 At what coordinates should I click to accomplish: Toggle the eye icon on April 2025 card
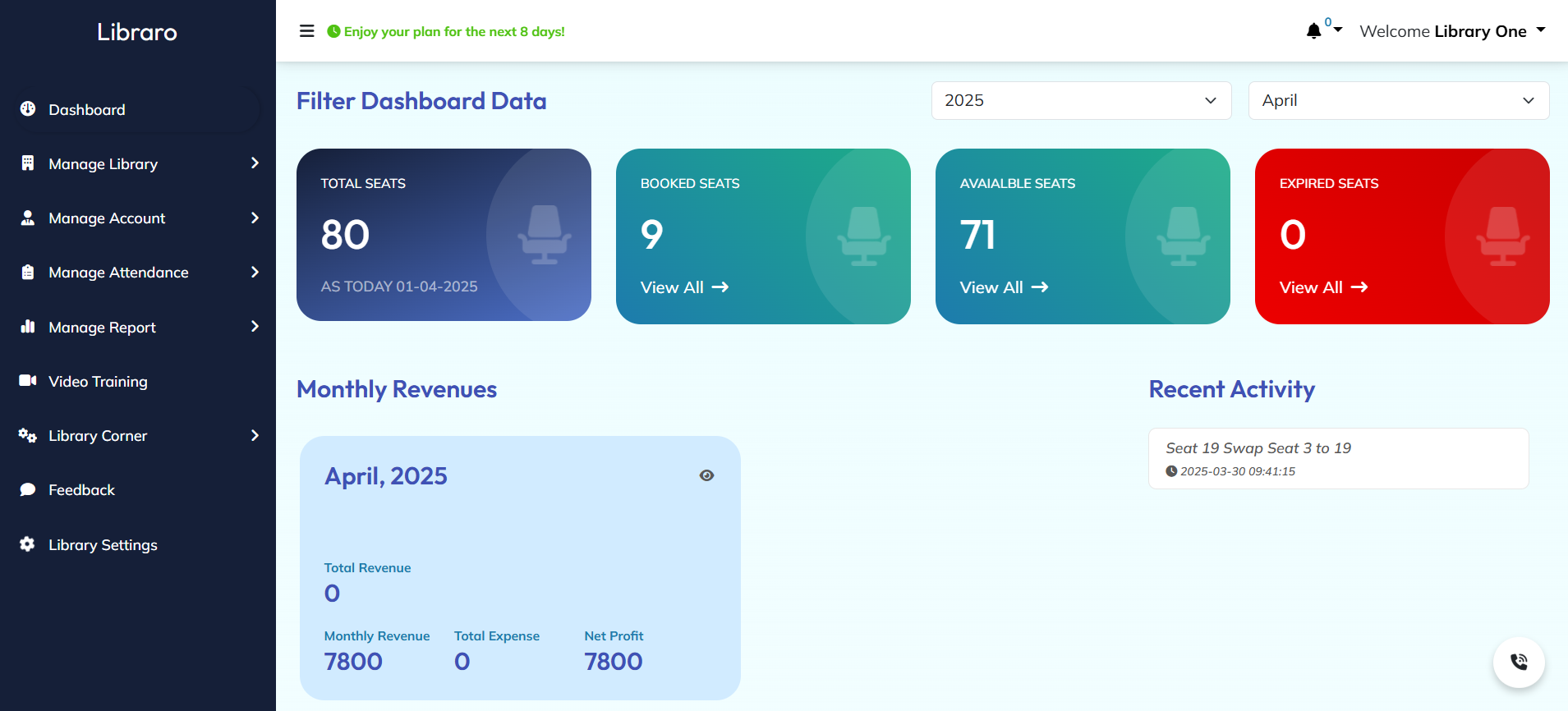coord(706,475)
